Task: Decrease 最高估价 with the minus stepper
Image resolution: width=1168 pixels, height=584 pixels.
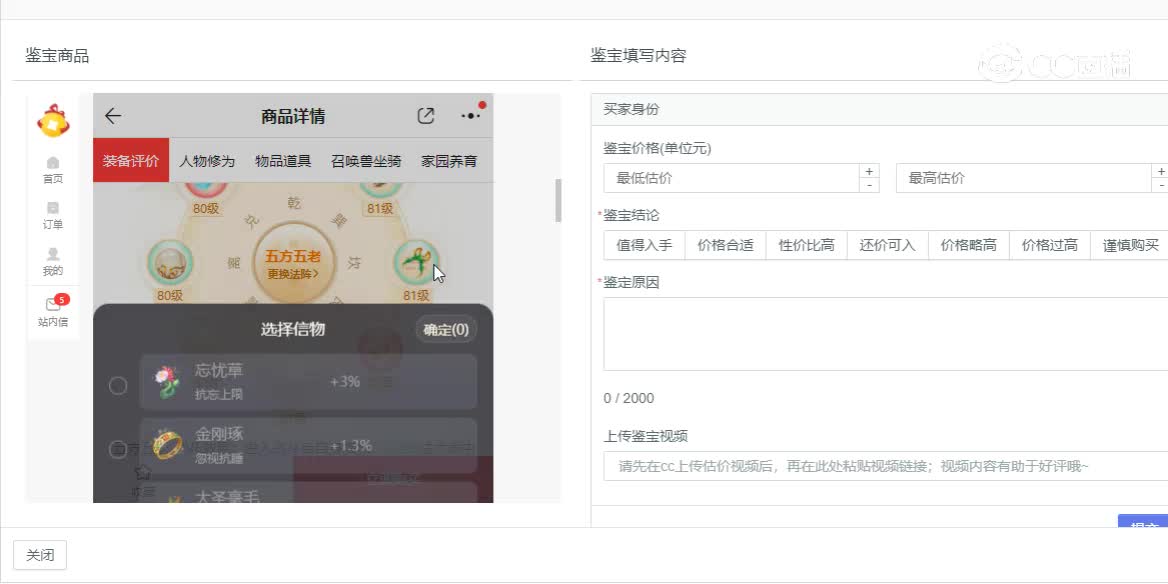Action: 1161,185
